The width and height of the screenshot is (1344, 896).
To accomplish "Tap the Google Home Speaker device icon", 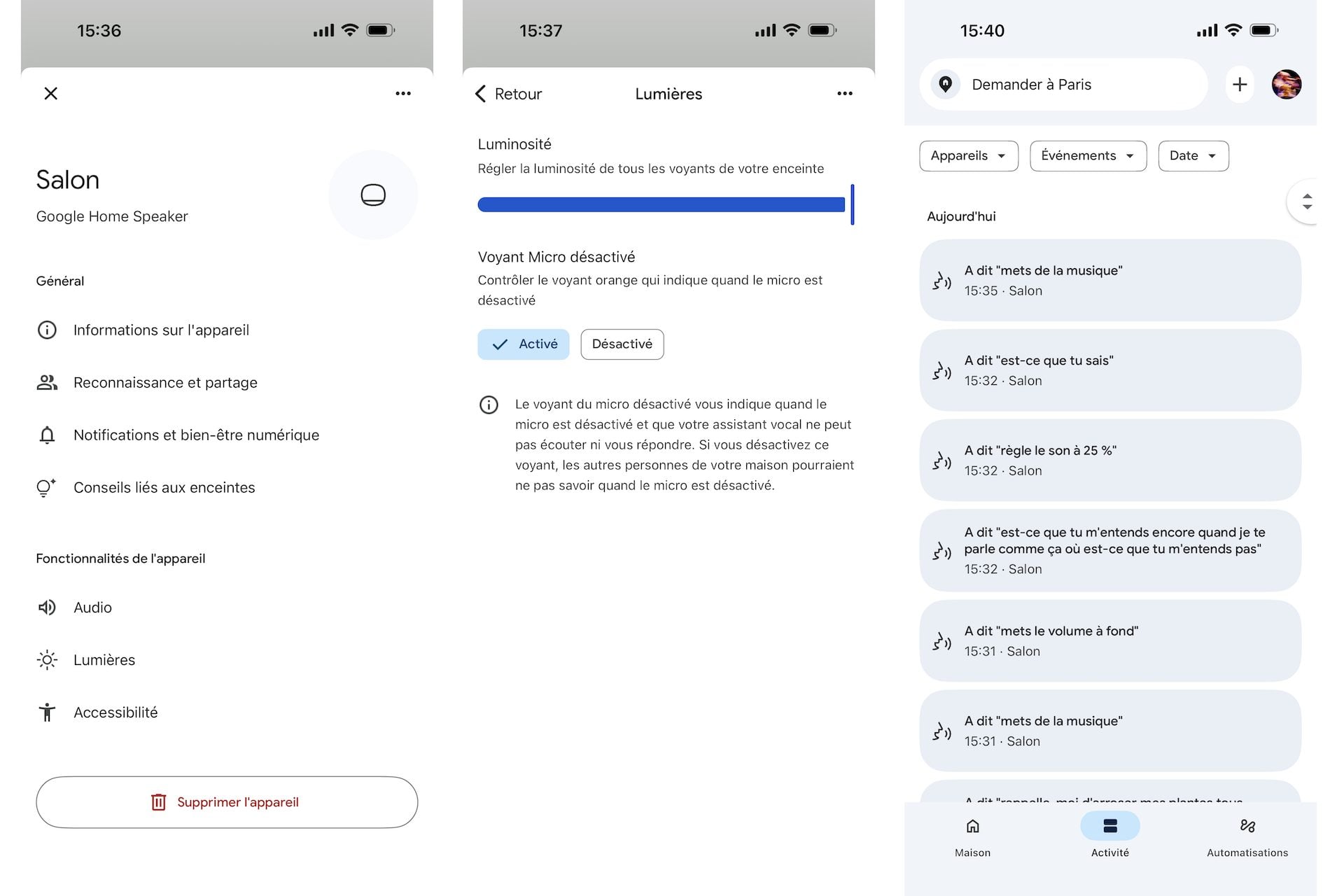I will (x=373, y=195).
